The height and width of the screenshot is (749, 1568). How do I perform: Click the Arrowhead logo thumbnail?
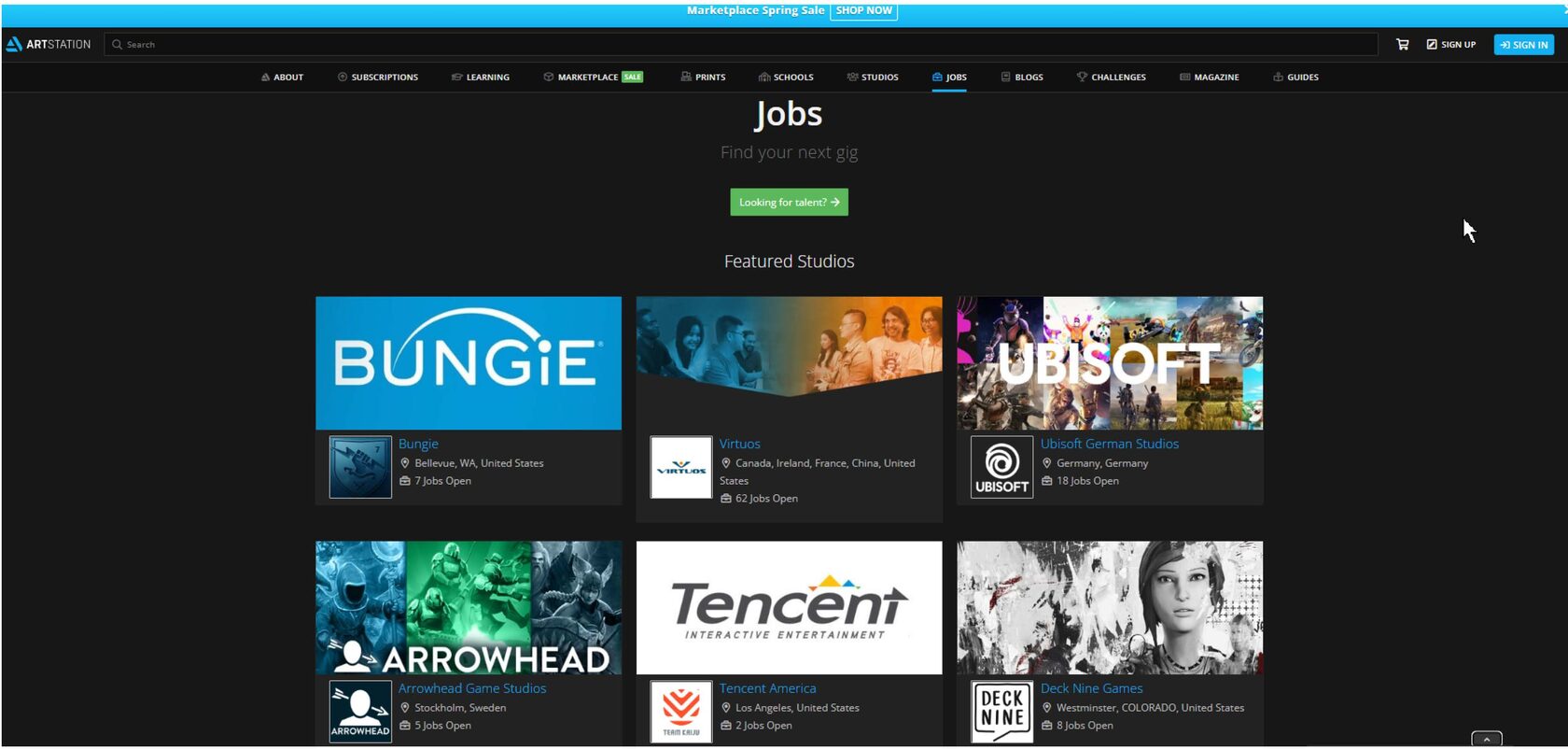(360, 712)
